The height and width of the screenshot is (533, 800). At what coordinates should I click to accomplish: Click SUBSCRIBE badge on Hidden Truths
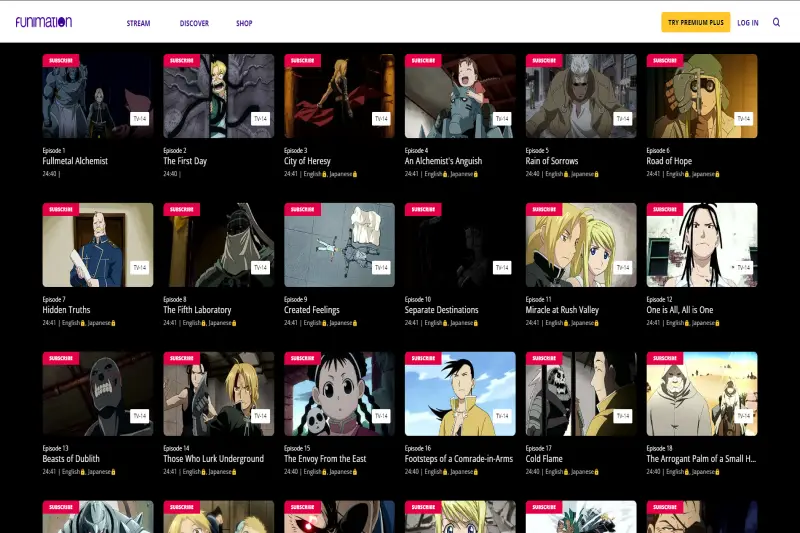coord(61,209)
